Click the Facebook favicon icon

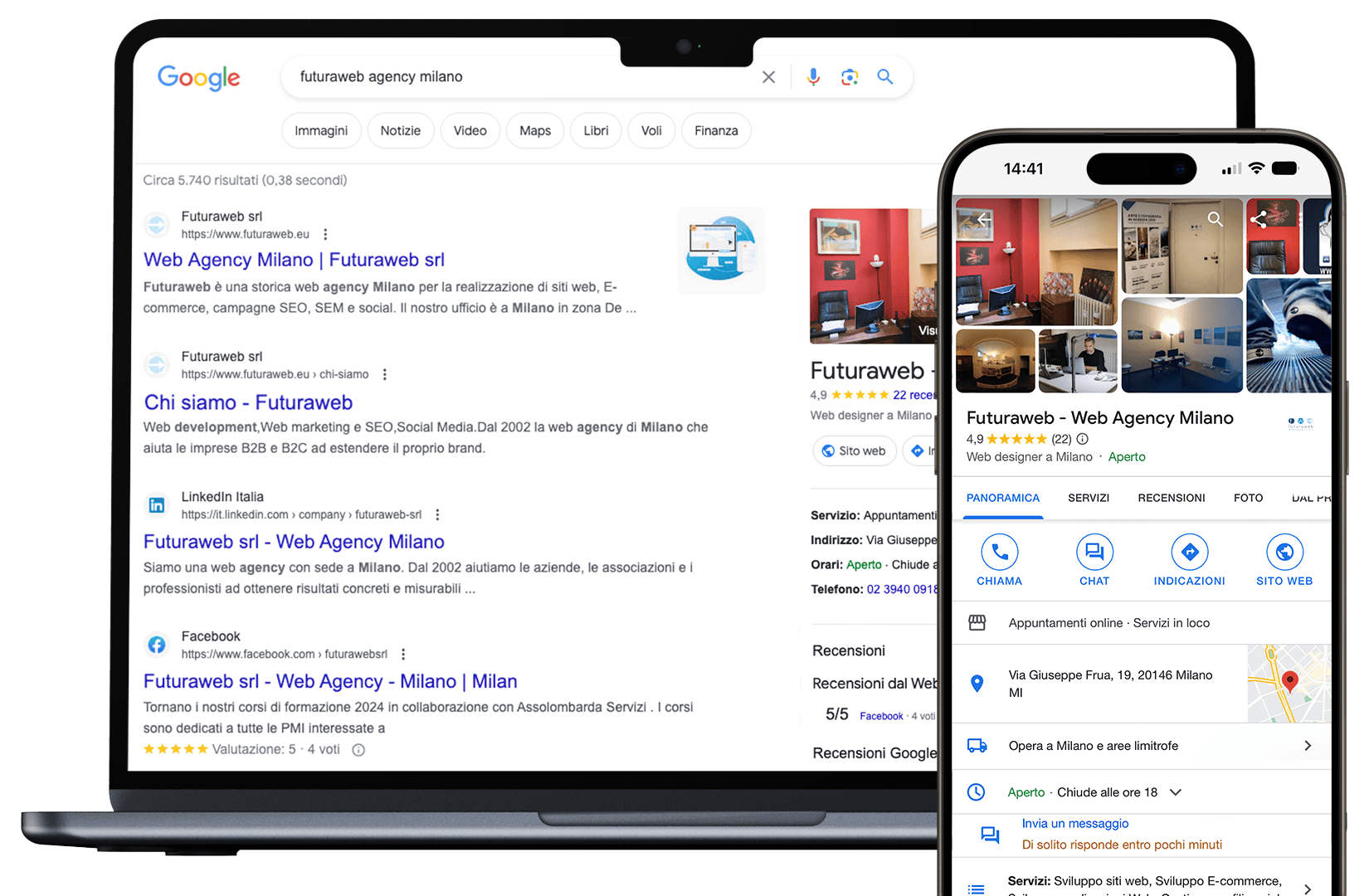click(x=156, y=645)
